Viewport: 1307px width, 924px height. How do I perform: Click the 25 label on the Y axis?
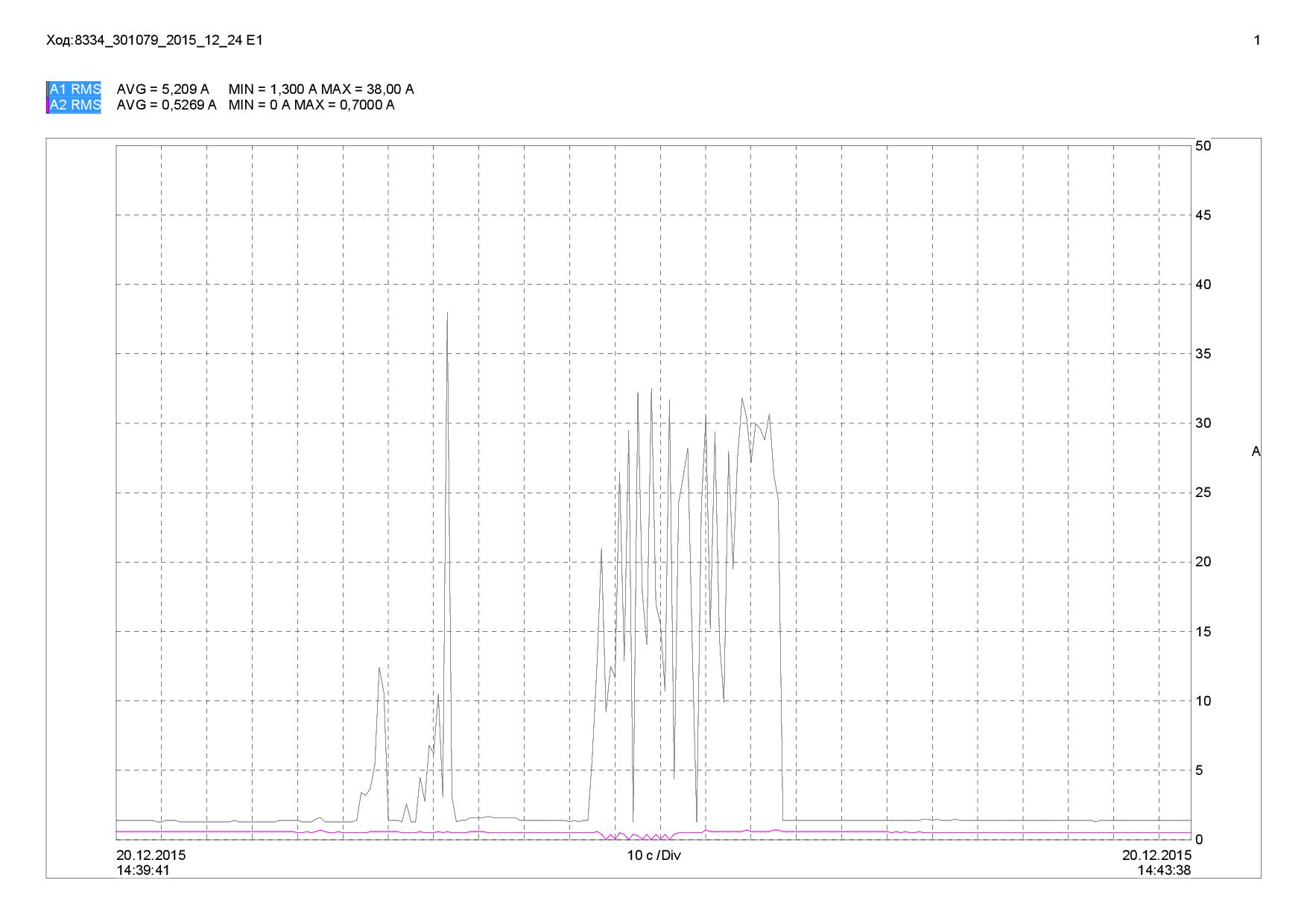(1203, 493)
